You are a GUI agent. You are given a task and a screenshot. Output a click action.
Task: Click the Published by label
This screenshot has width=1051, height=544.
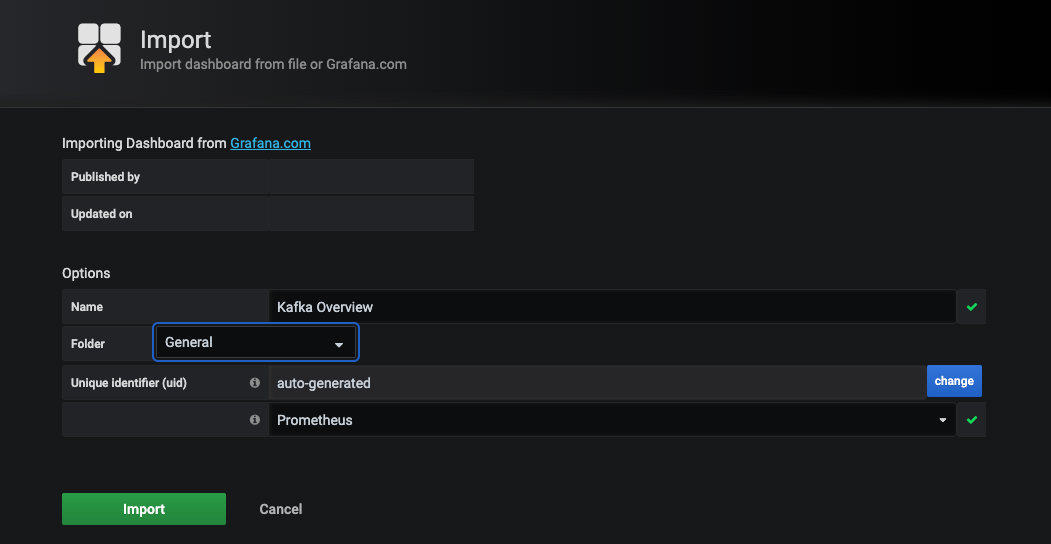point(105,177)
